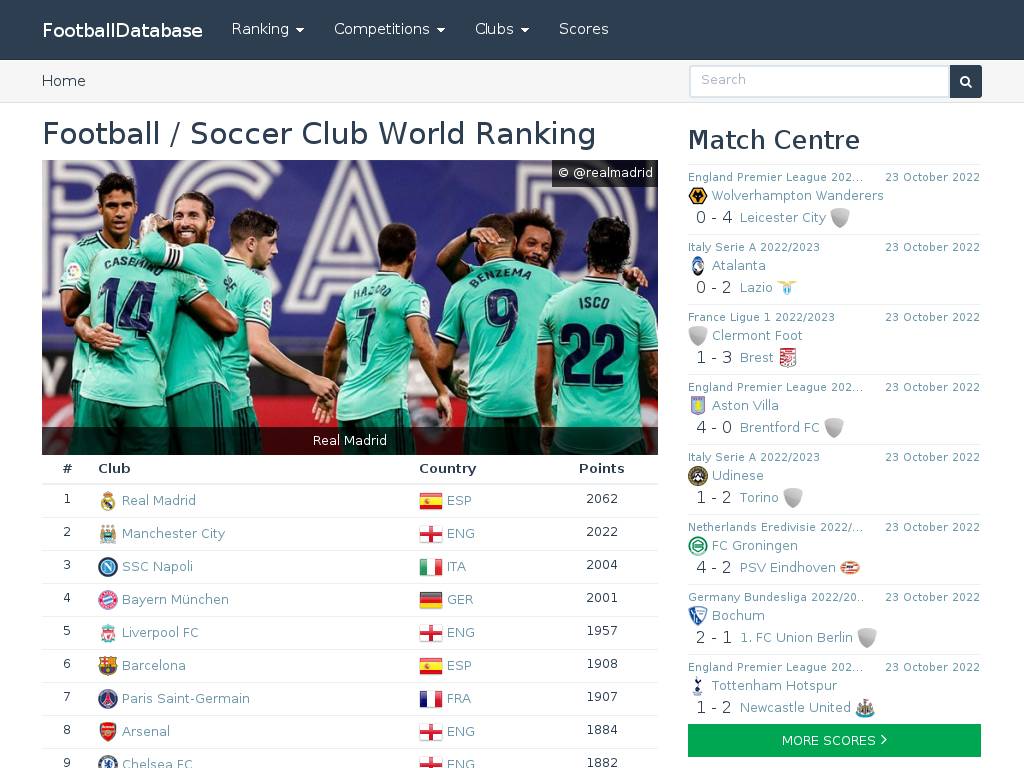
Task: Click the FC Groningen green logo
Action: (698, 545)
